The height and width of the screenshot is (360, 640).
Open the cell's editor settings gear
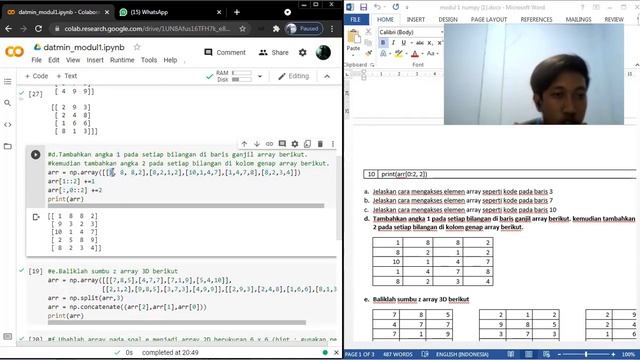295,144
